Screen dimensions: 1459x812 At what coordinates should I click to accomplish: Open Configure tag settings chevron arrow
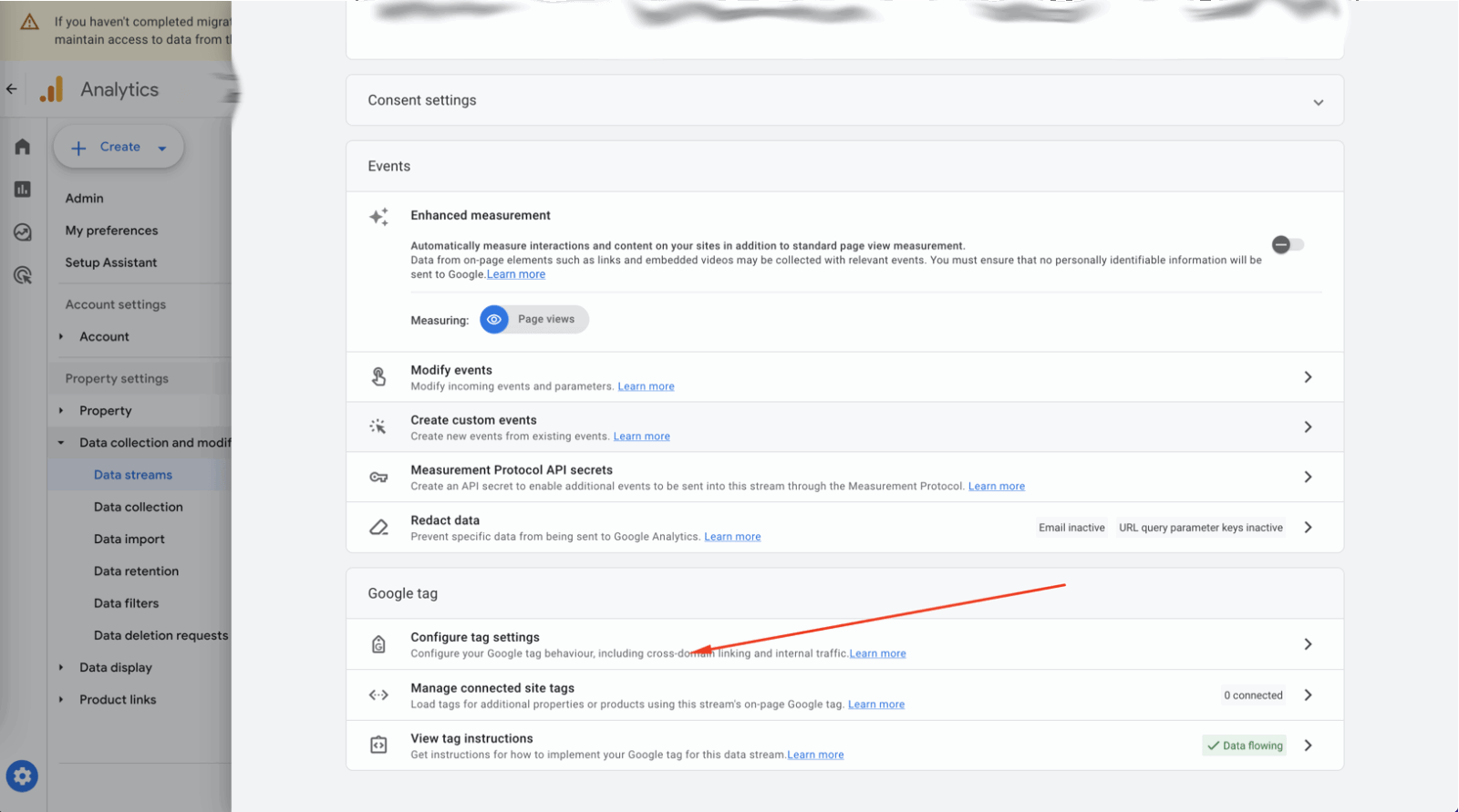coord(1308,644)
